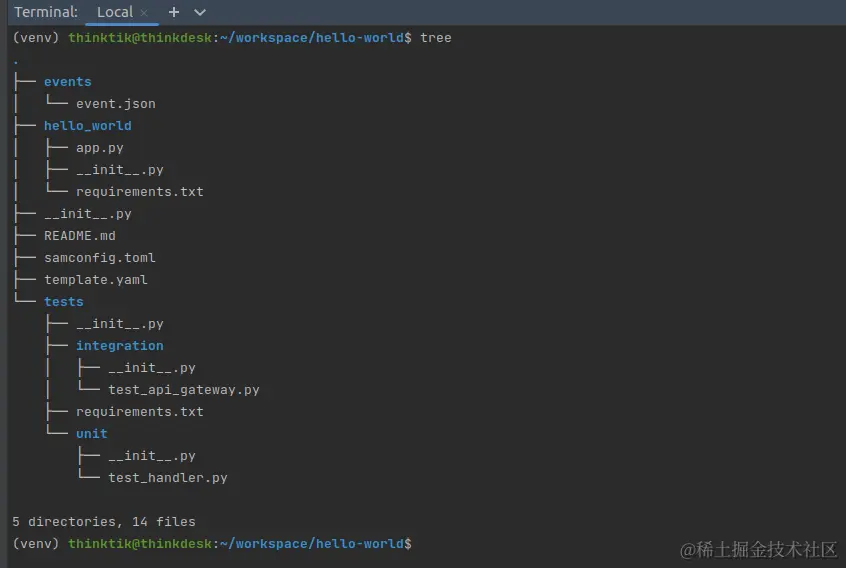Click __init__.py under unit

pos(152,456)
